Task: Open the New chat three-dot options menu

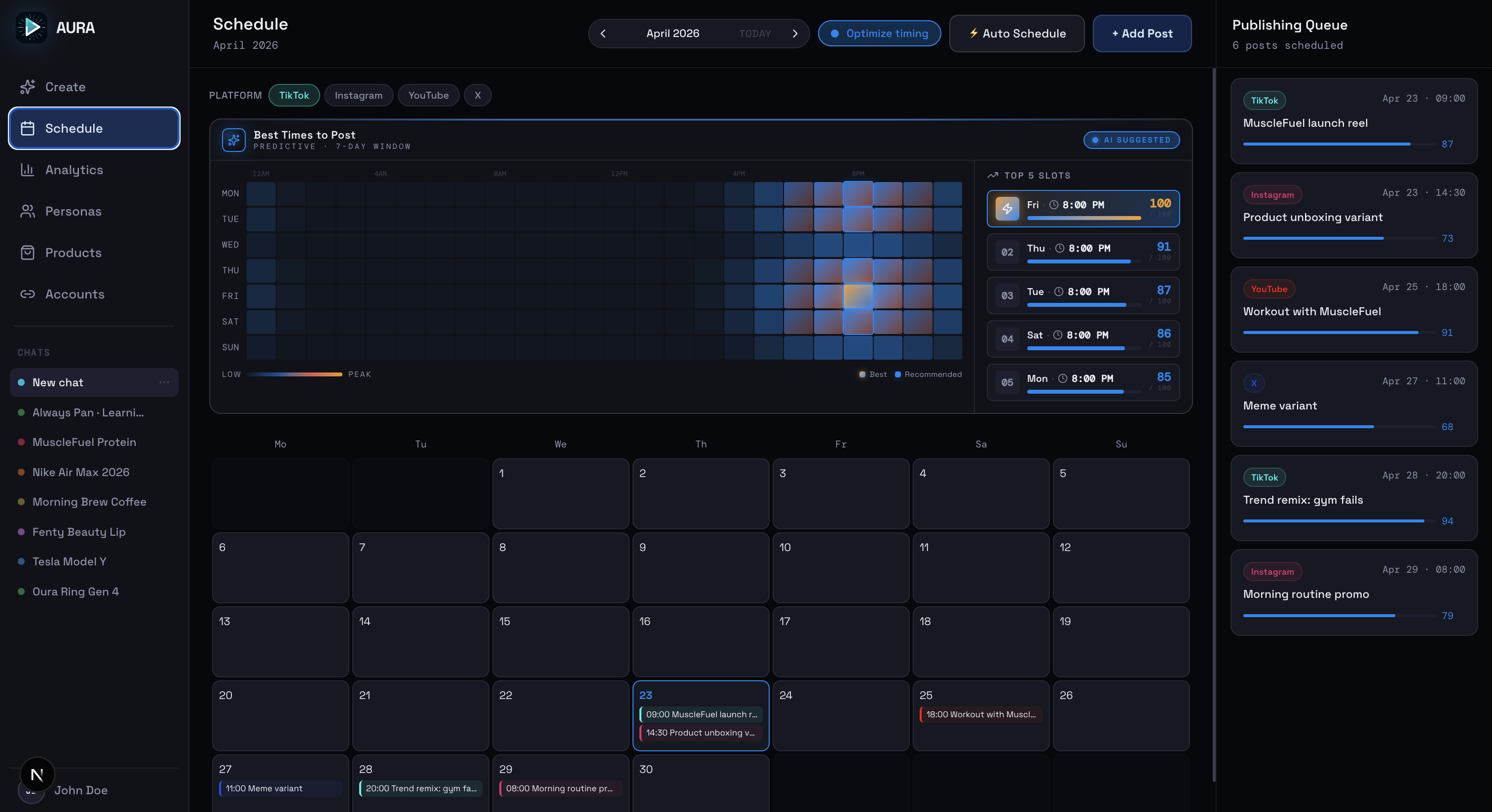Action: click(164, 382)
